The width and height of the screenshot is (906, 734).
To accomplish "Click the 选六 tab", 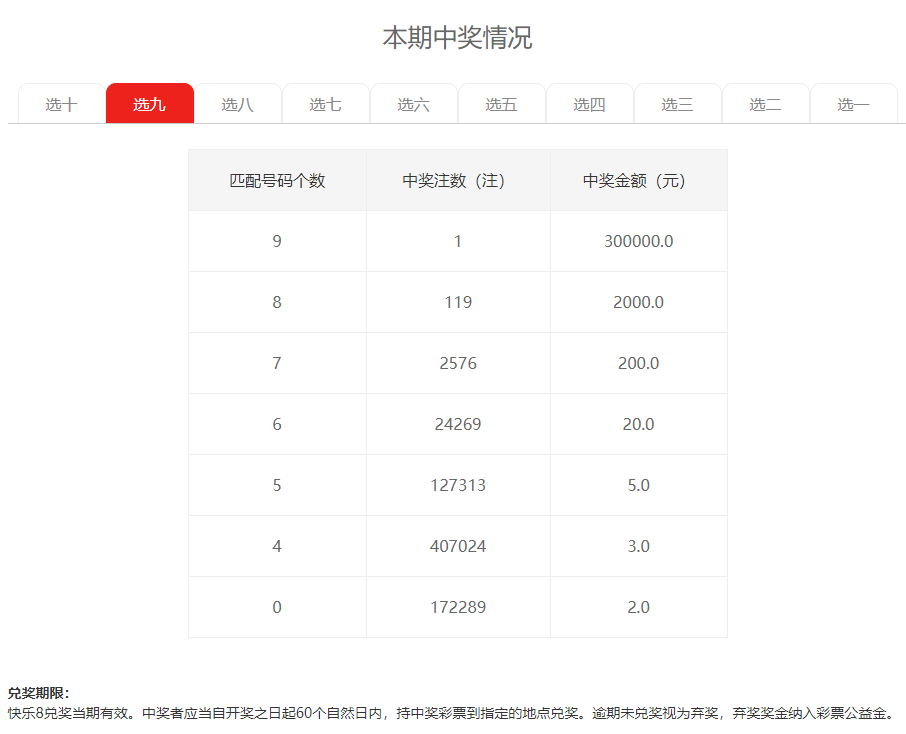I will point(414,104).
